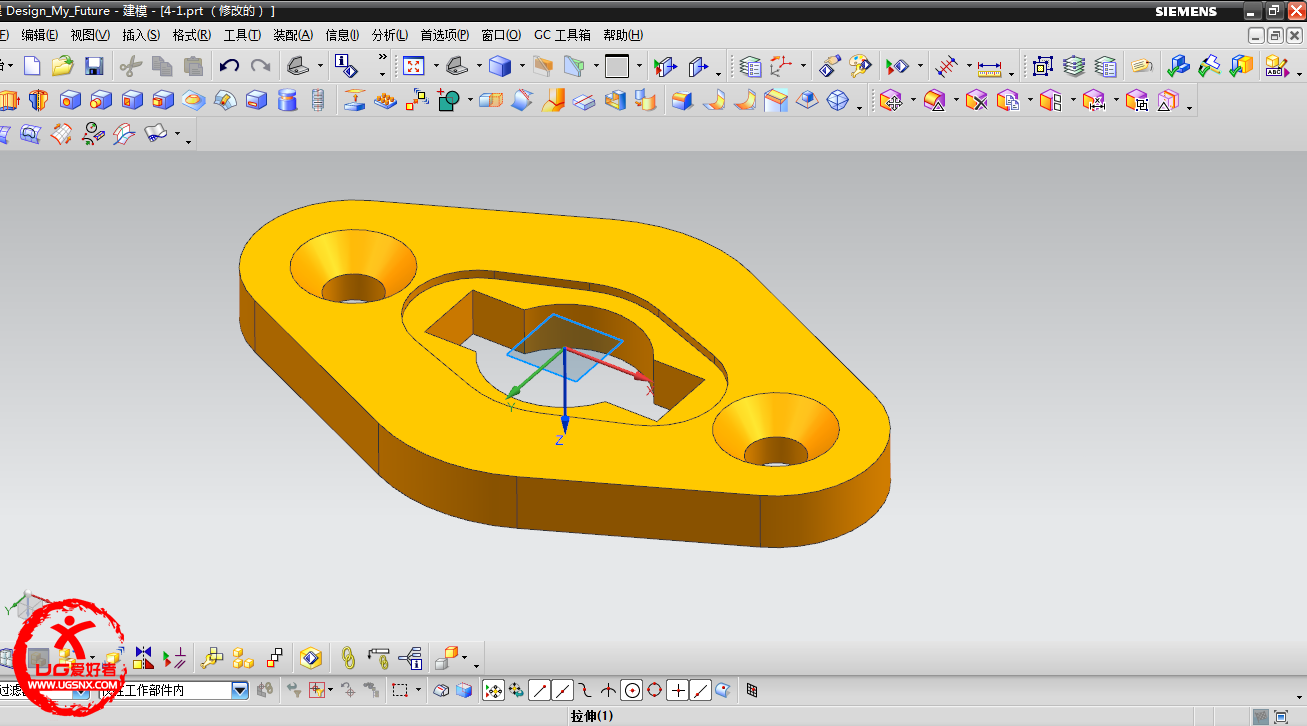
Task: Click the Edge Blend icon
Action: (x=682, y=100)
